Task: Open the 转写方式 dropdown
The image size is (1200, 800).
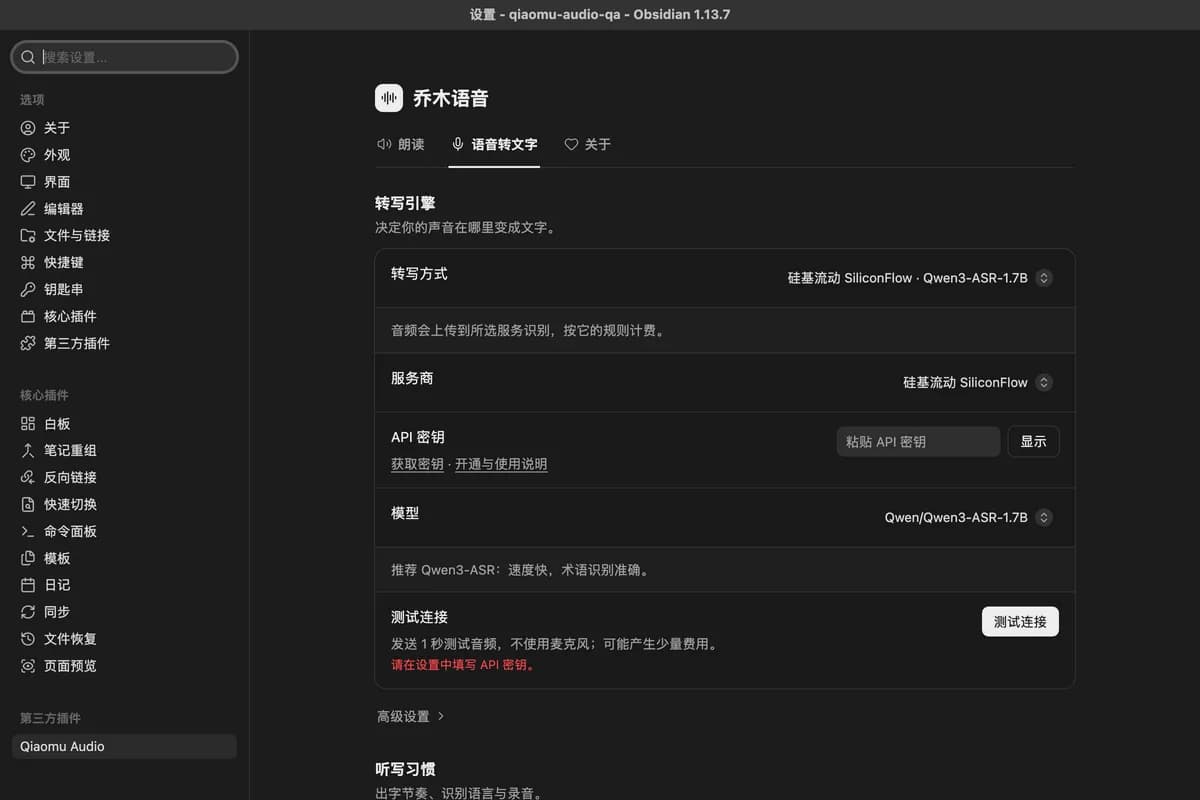Action: point(920,278)
